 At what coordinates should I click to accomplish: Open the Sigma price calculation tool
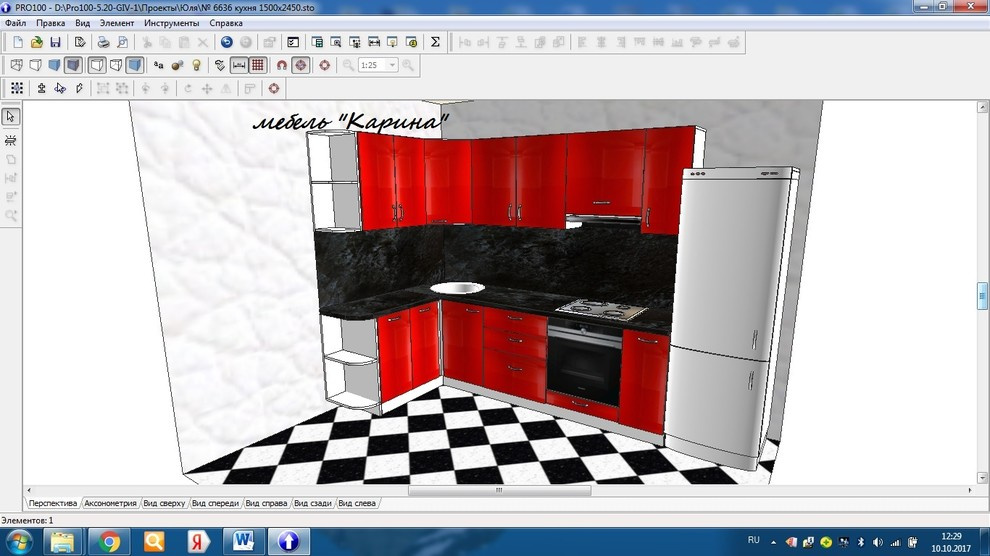[x=435, y=42]
